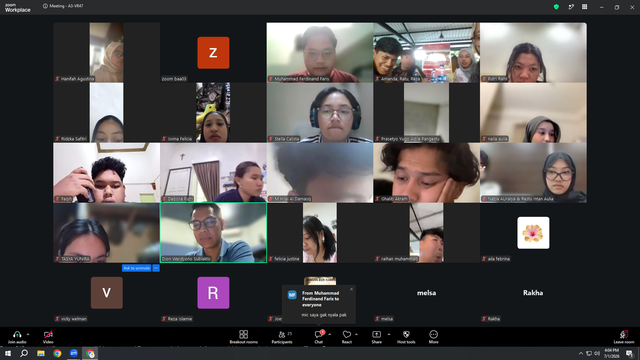Select Dion Wardjono's highlighted video tile
Viewport: 640px width, 360px height.
click(213, 233)
